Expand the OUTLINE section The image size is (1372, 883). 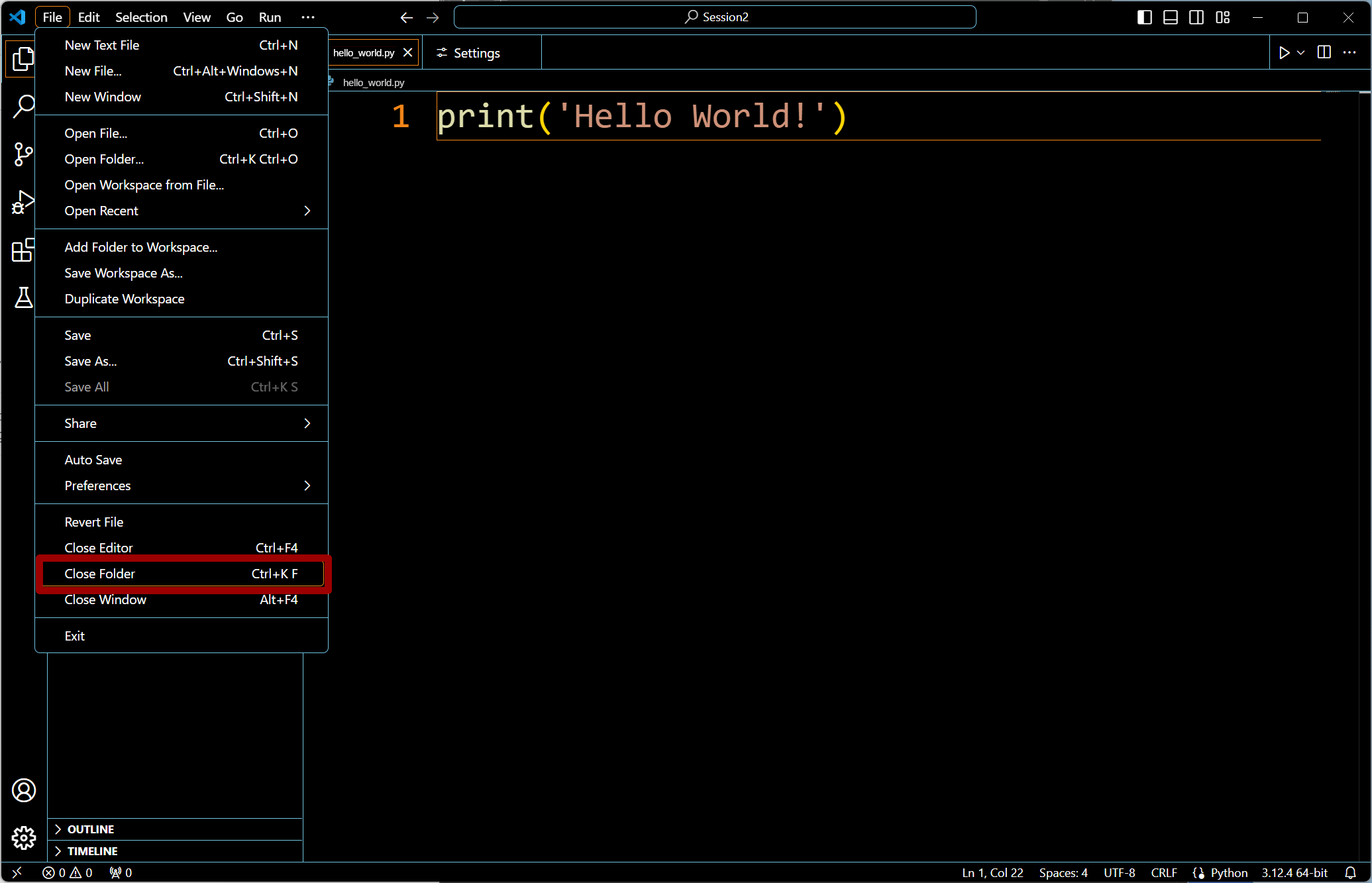[x=91, y=829]
